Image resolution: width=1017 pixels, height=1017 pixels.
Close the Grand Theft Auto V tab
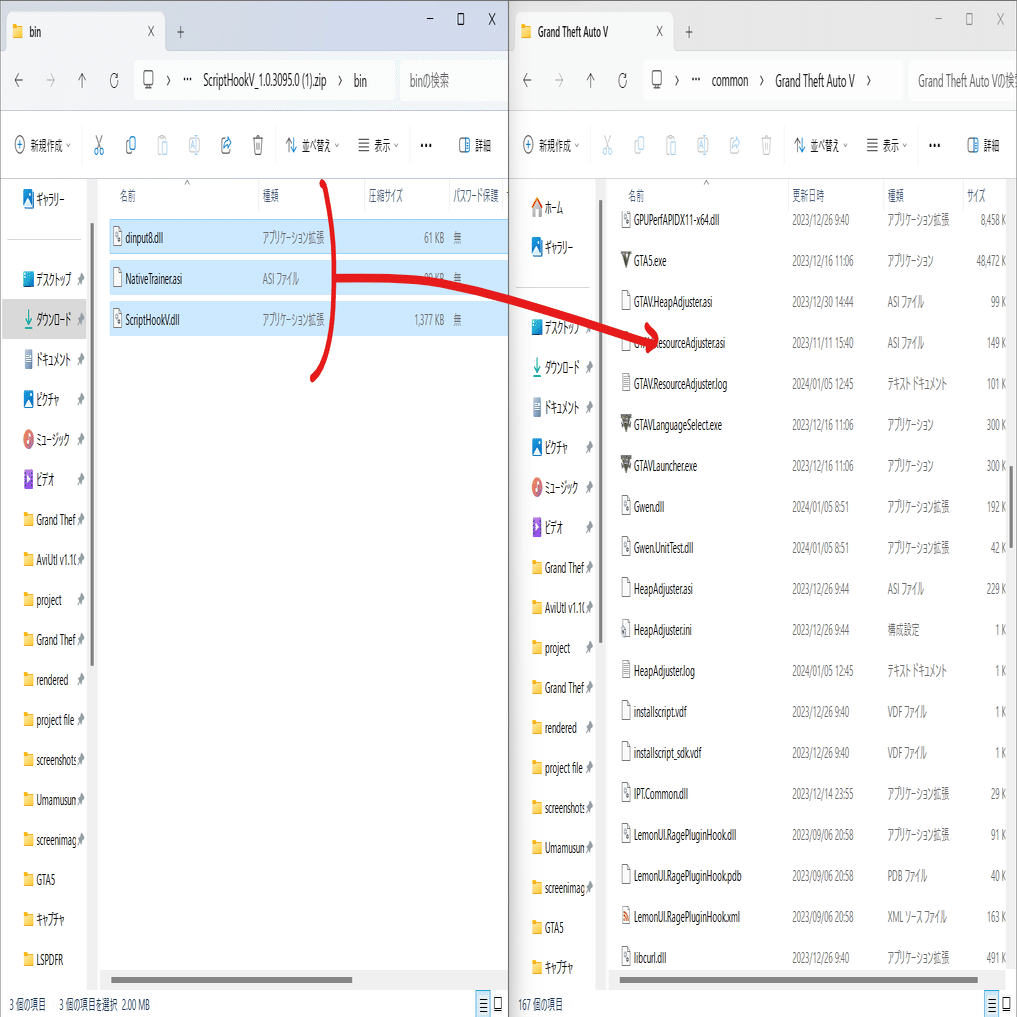(659, 32)
